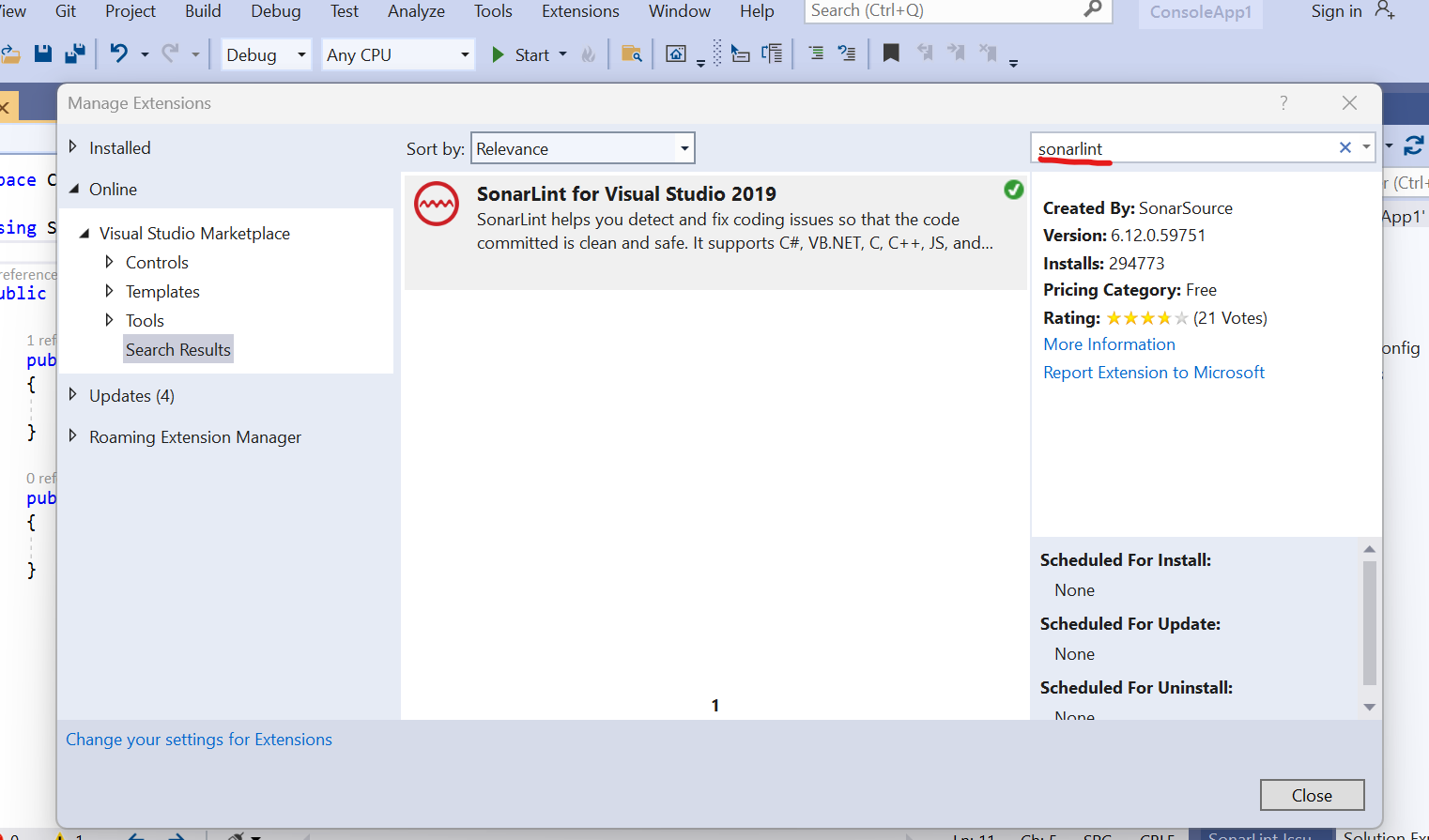Open the Git menu

pyautogui.click(x=66, y=11)
